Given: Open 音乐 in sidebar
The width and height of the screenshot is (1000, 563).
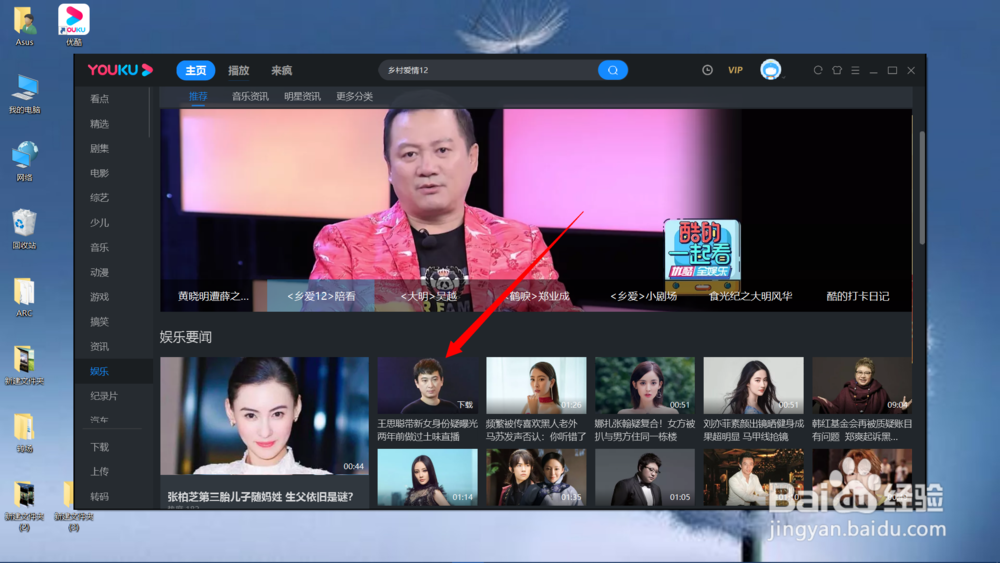Looking at the screenshot, I should point(99,247).
